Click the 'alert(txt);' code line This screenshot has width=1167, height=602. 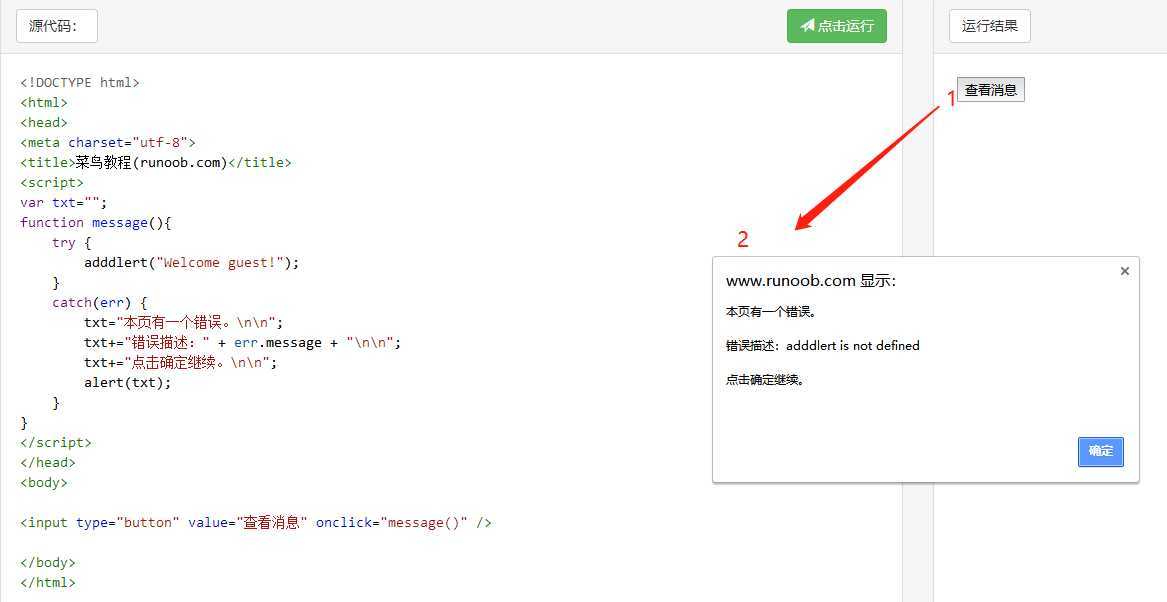coord(127,382)
